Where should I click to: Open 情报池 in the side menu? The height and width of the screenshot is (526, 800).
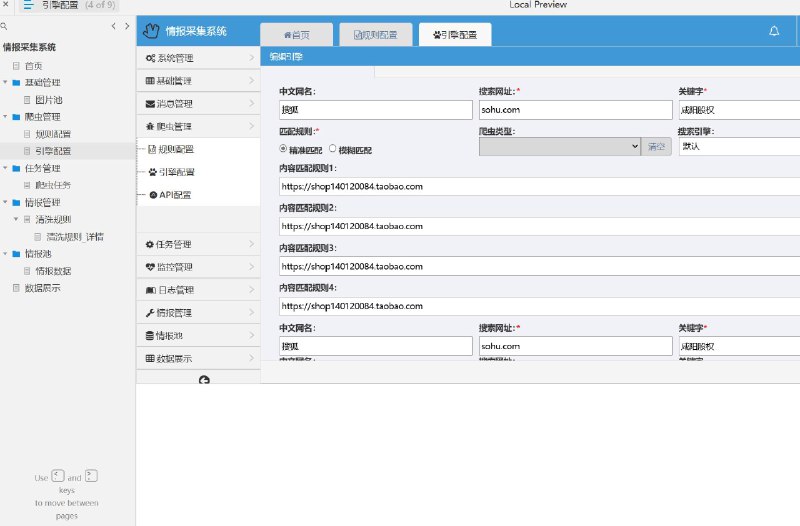pos(198,336)
